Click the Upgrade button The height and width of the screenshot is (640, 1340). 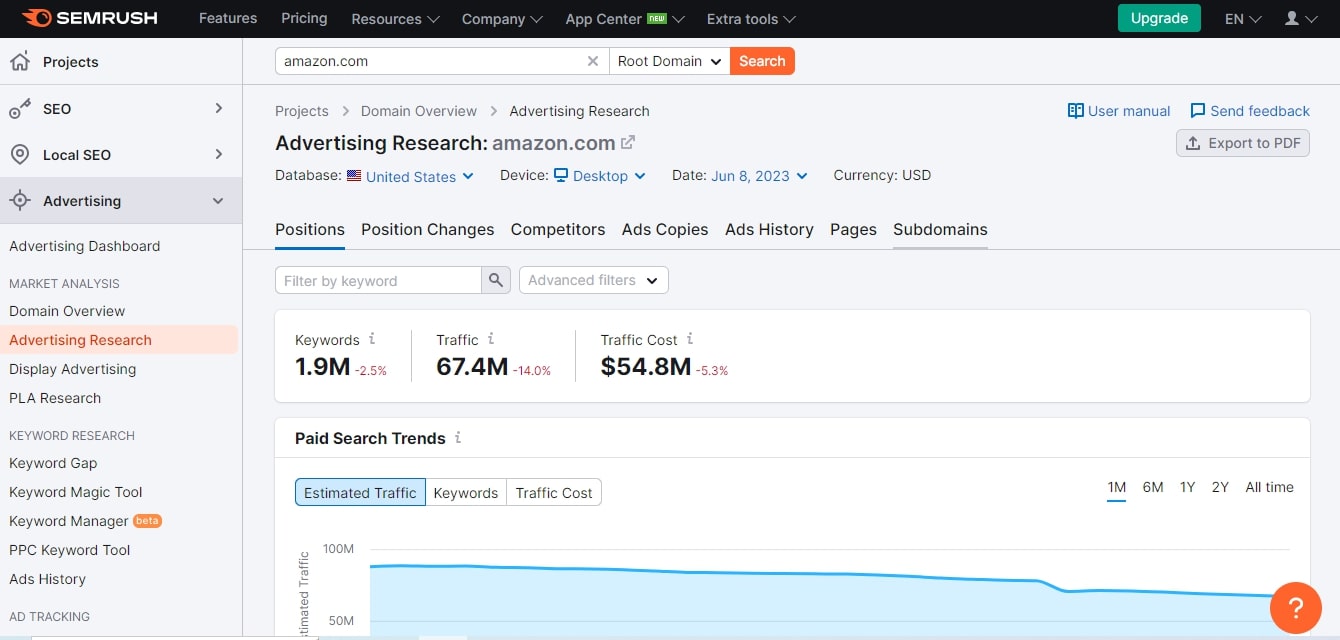(1159, 18)
